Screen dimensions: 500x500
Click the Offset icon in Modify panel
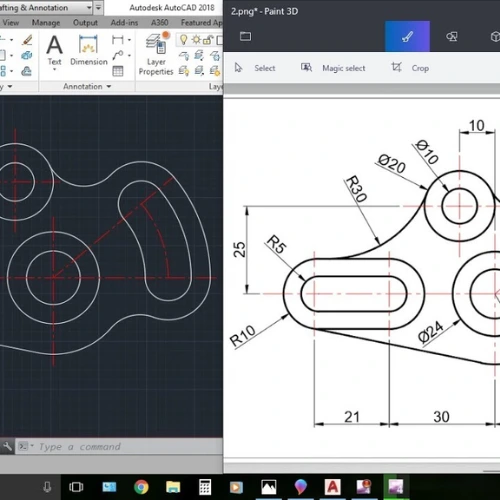click(x=26, y=71)
